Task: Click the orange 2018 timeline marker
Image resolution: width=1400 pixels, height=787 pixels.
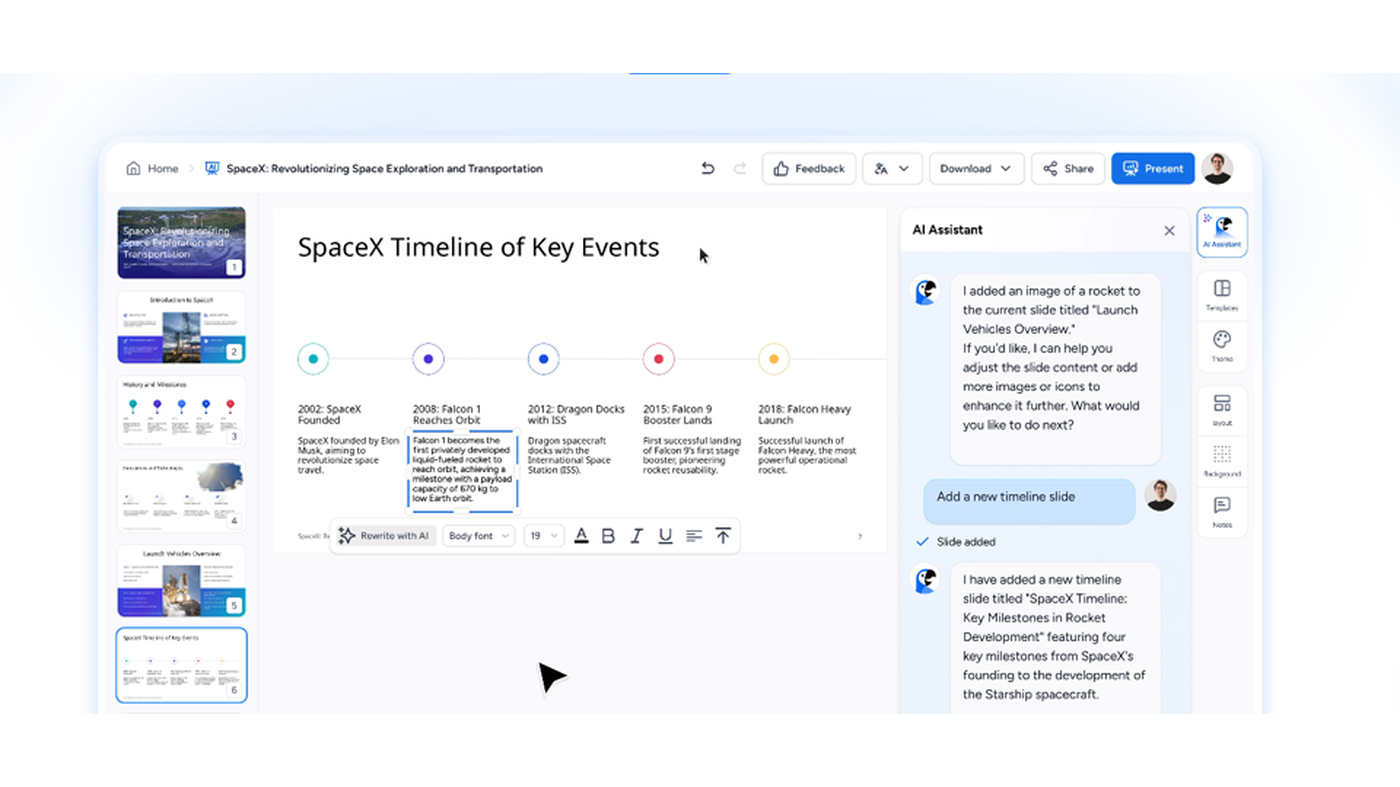Action: point(773,359)
